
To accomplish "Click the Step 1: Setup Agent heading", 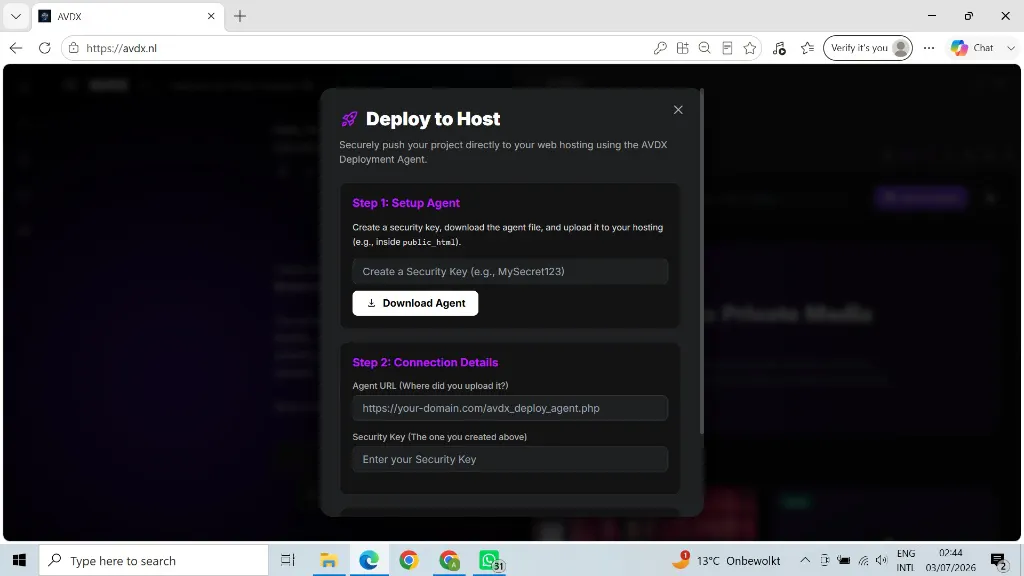I will (406, 203).
